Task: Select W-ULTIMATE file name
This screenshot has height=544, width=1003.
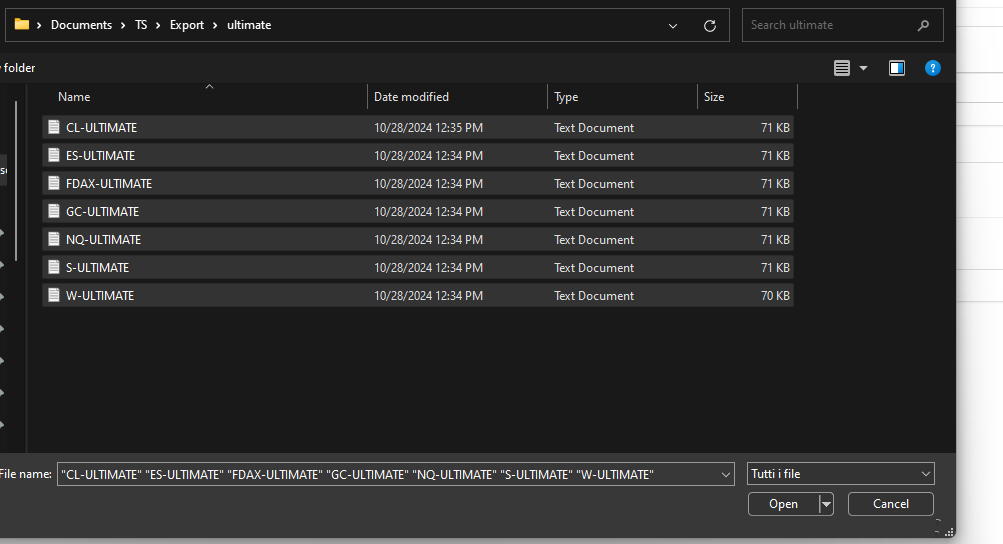Action: point(100,296)
